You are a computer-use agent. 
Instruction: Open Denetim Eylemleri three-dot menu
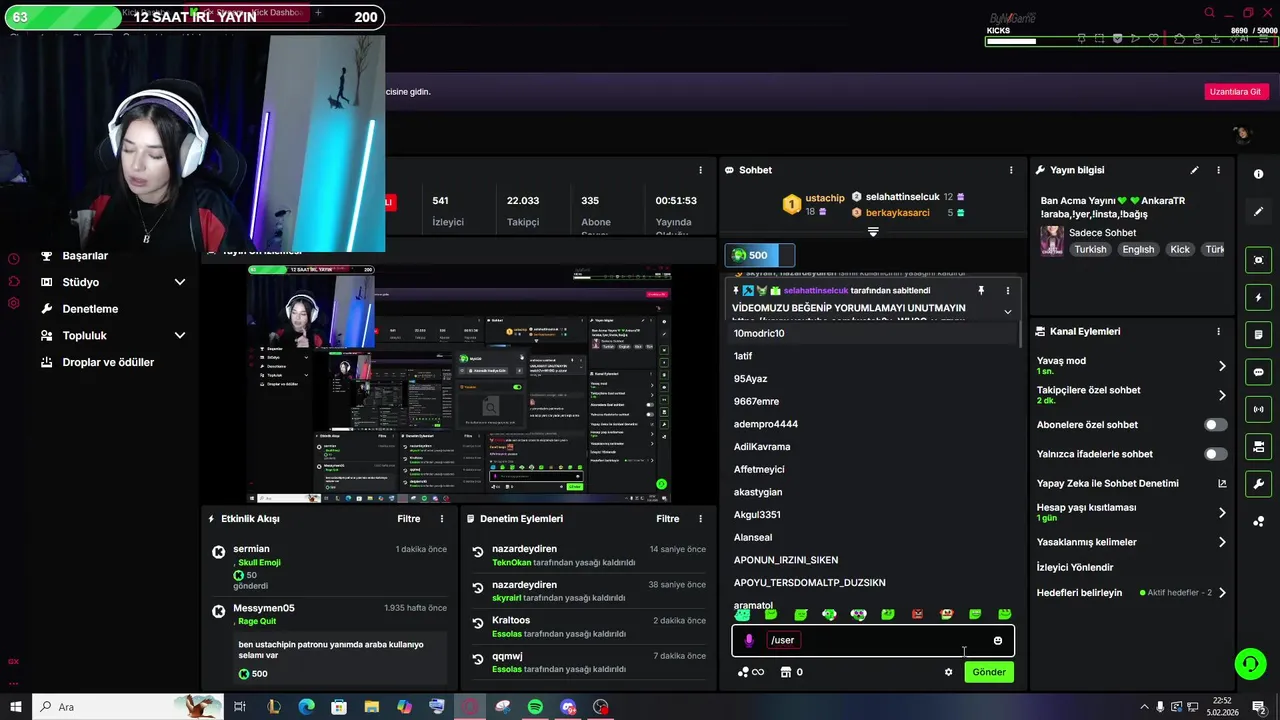(700, 519)
